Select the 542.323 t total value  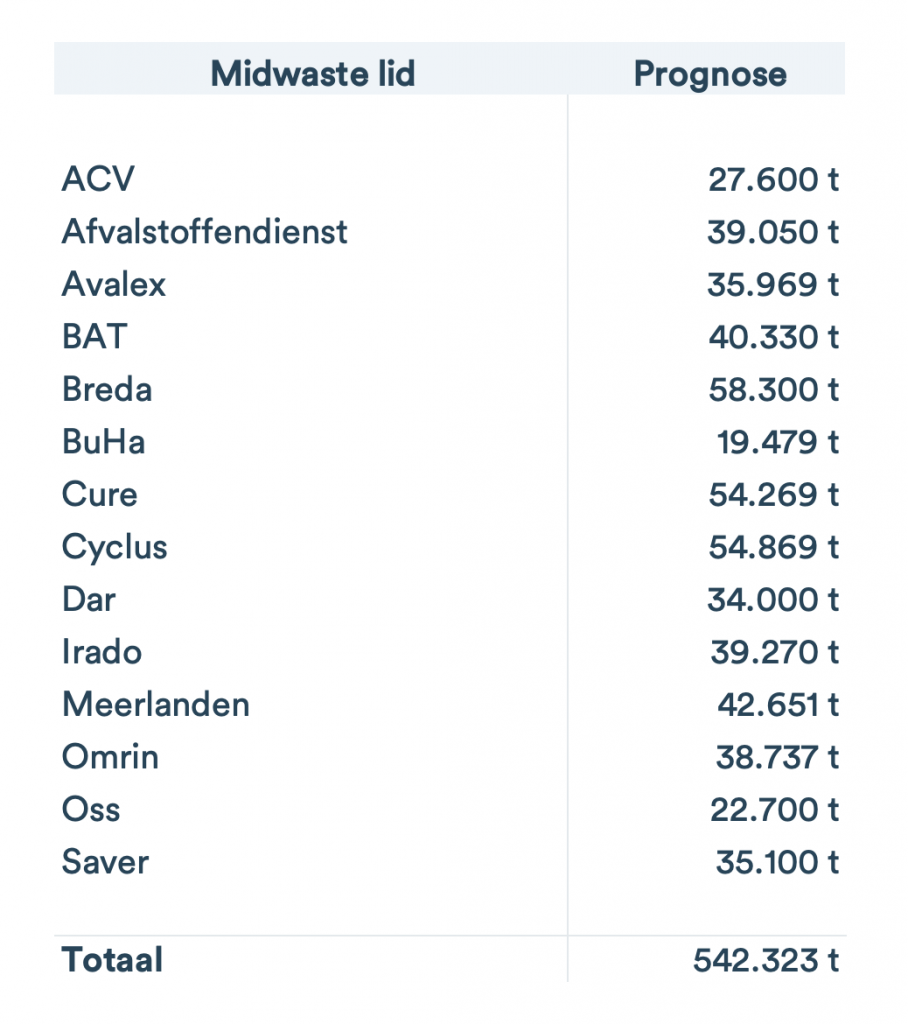pos(765,960)
